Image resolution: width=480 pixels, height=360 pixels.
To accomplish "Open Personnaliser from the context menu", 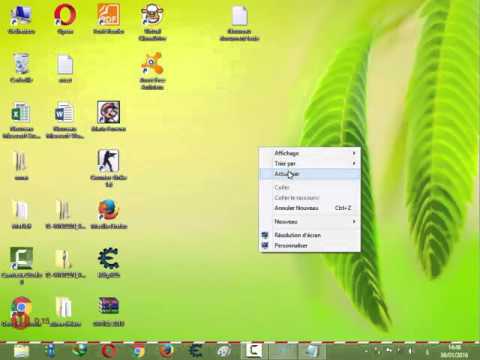I will click(310, 245).
